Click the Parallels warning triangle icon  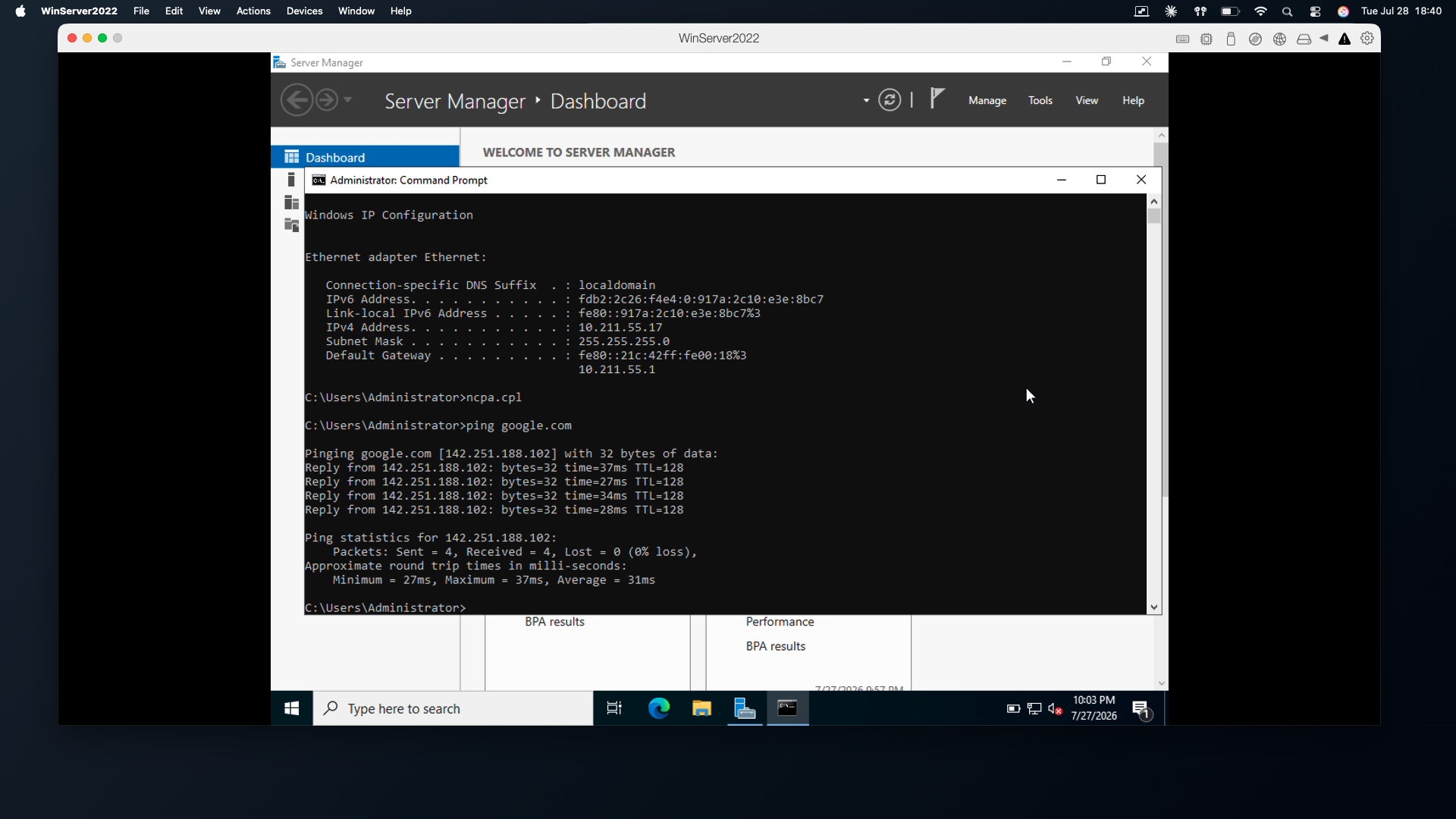(x=1345, y=39)
